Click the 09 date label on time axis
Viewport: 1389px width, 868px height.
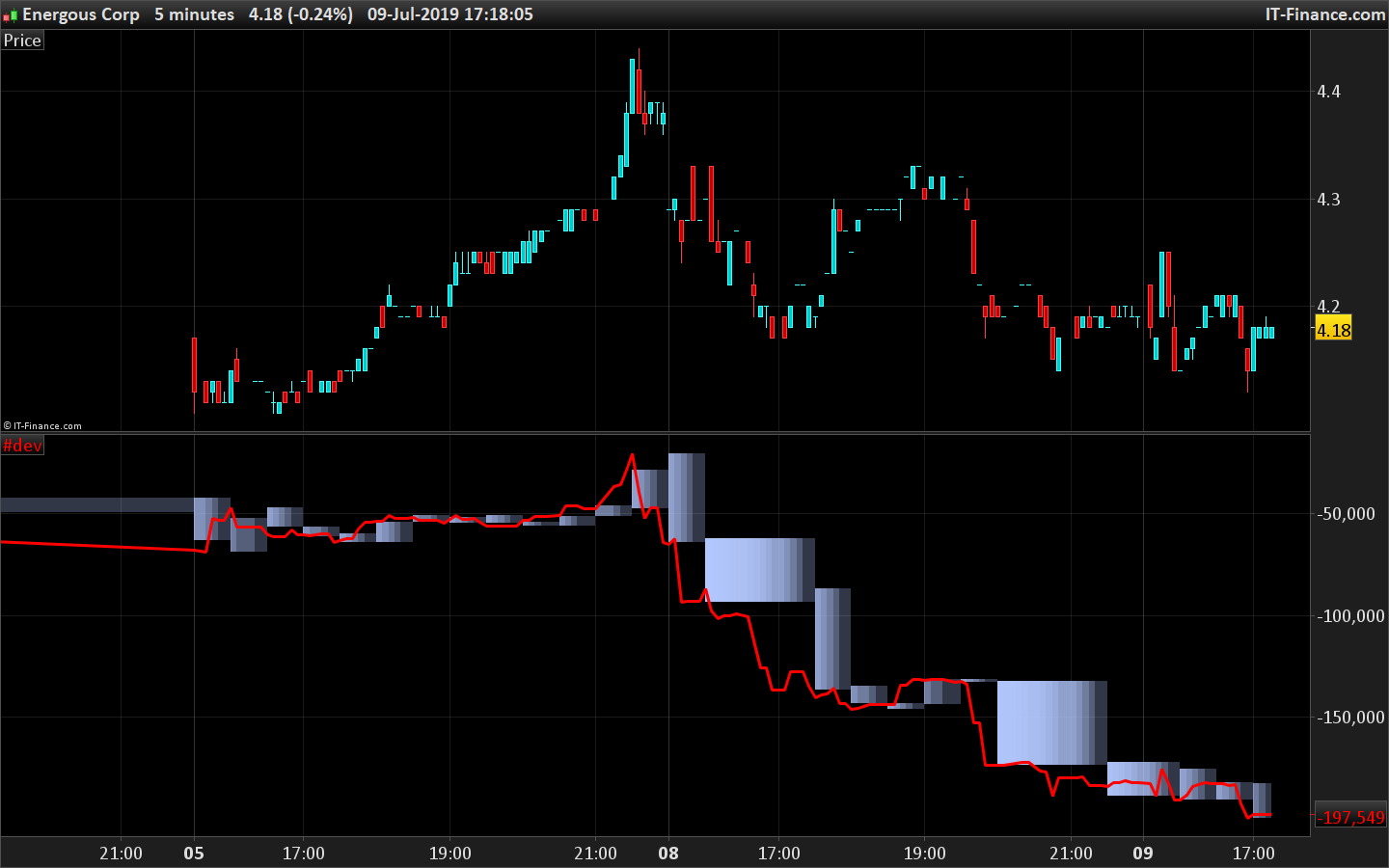(1143, 854)
